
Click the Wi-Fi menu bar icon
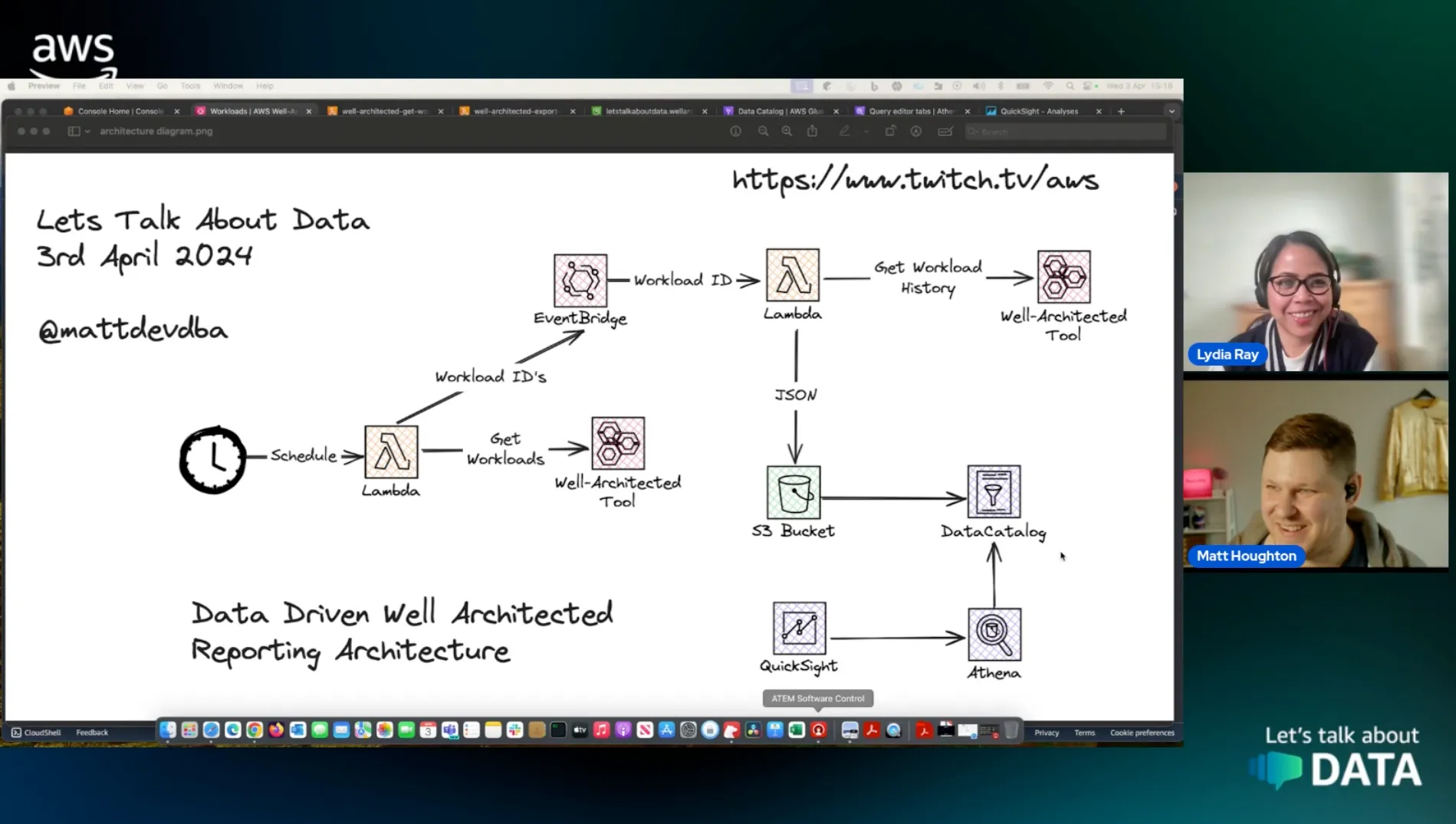(x=1048, y=86)
